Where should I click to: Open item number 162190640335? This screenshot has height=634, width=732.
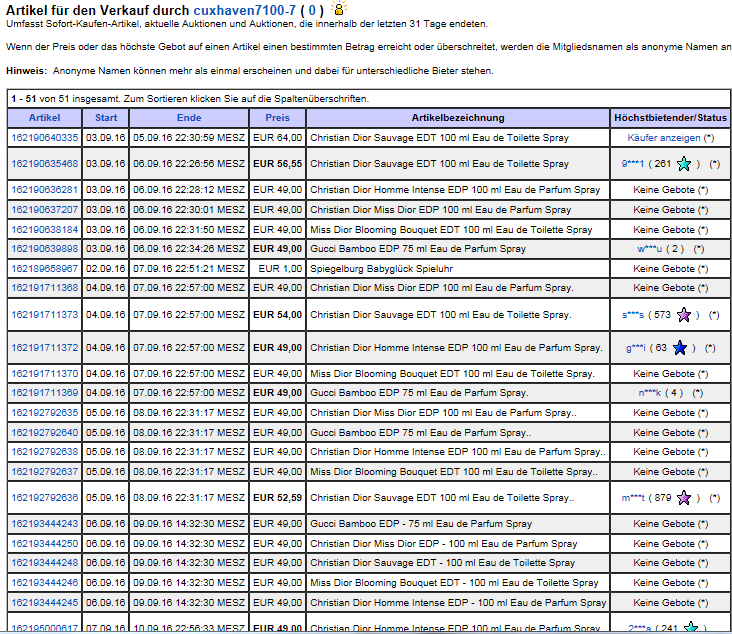(x=45, y=138)
